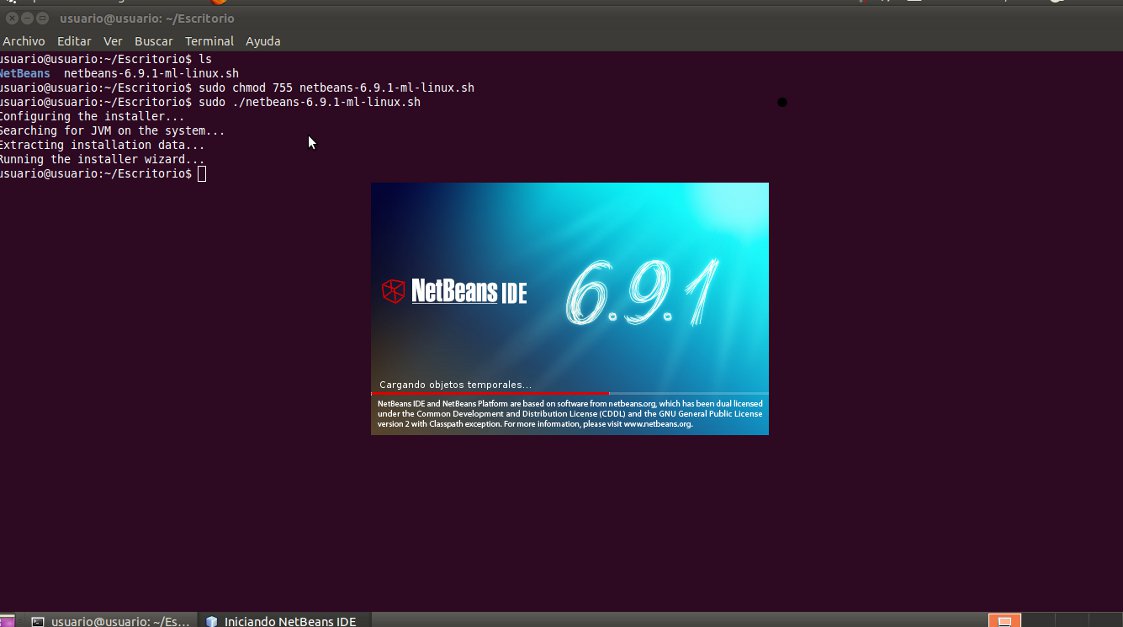This screenshot has height=627, width=1123.
Task: Click the 'Cargando objetos temporales...' status text
Action: coord(456,385)
